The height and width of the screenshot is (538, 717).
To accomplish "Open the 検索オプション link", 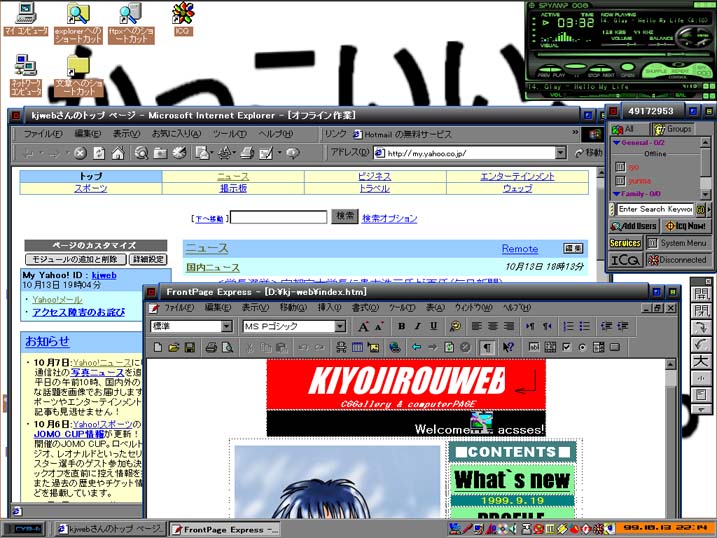I will point(390,218).
